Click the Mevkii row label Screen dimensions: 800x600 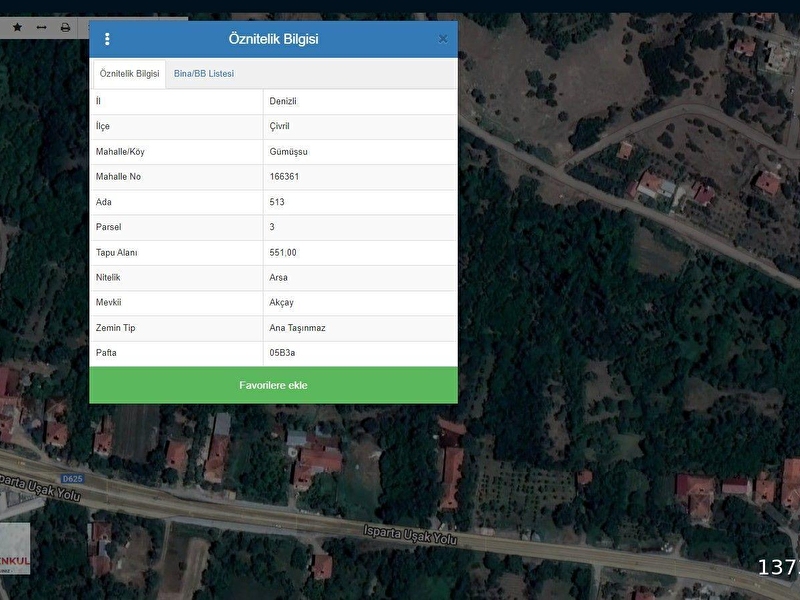[x=108, y=303]
